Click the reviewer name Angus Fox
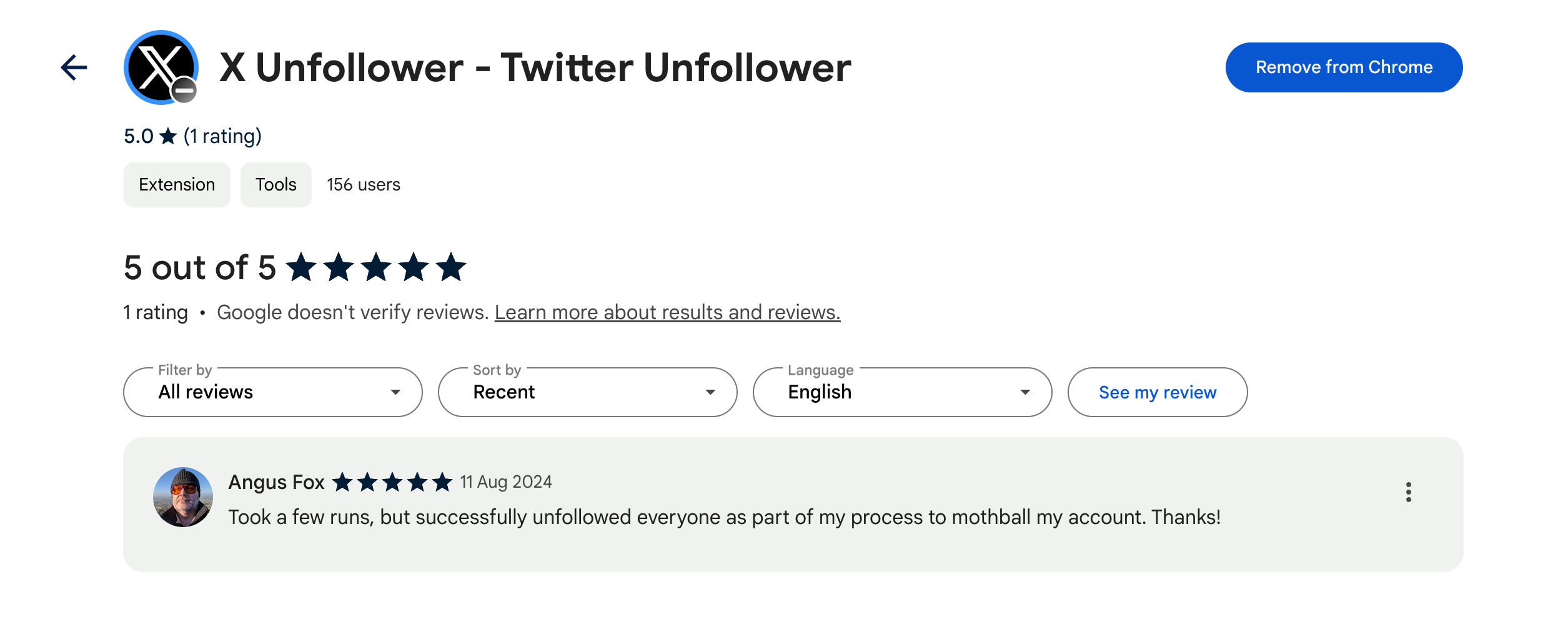Image resolution: width=1568 pixels, height=632 pixels. [275, 481]
